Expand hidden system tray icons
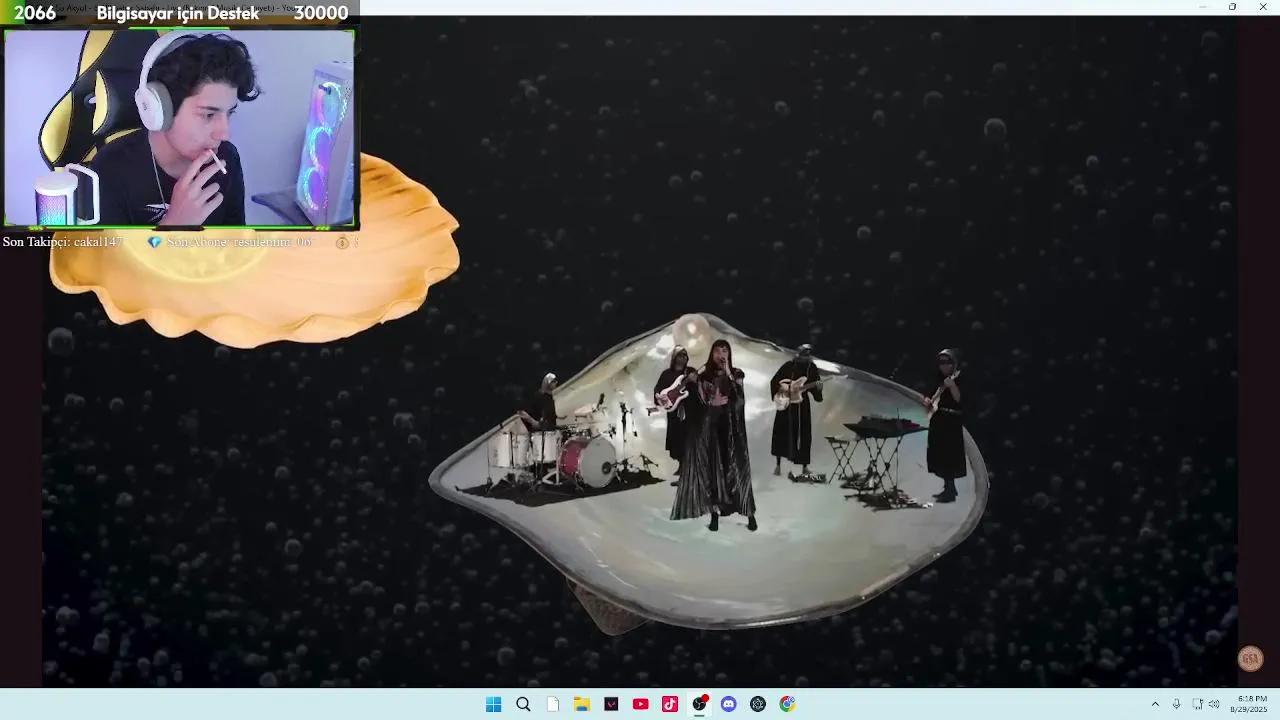 (1155, 704)
